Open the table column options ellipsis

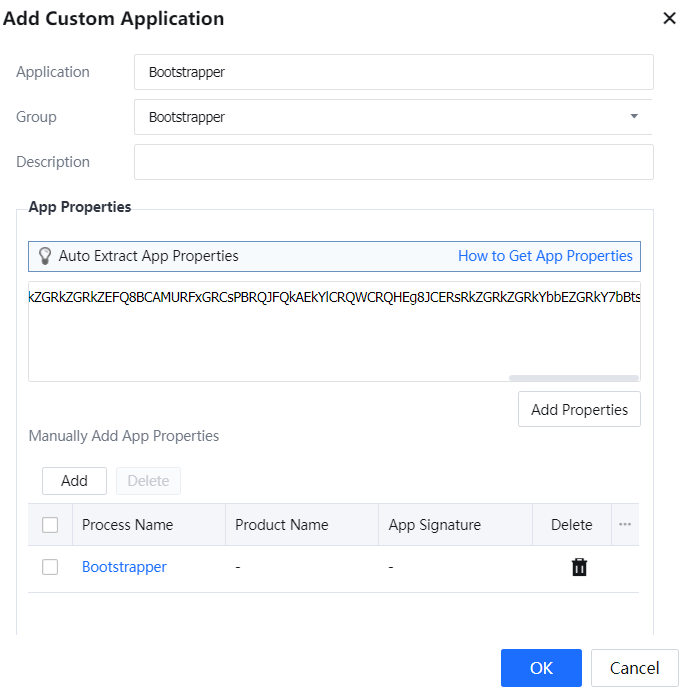click(625, 525)
